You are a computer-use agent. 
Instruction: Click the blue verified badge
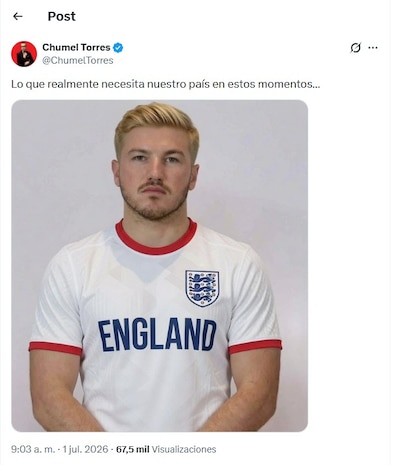pyautogui.click(x=118, y=48)
